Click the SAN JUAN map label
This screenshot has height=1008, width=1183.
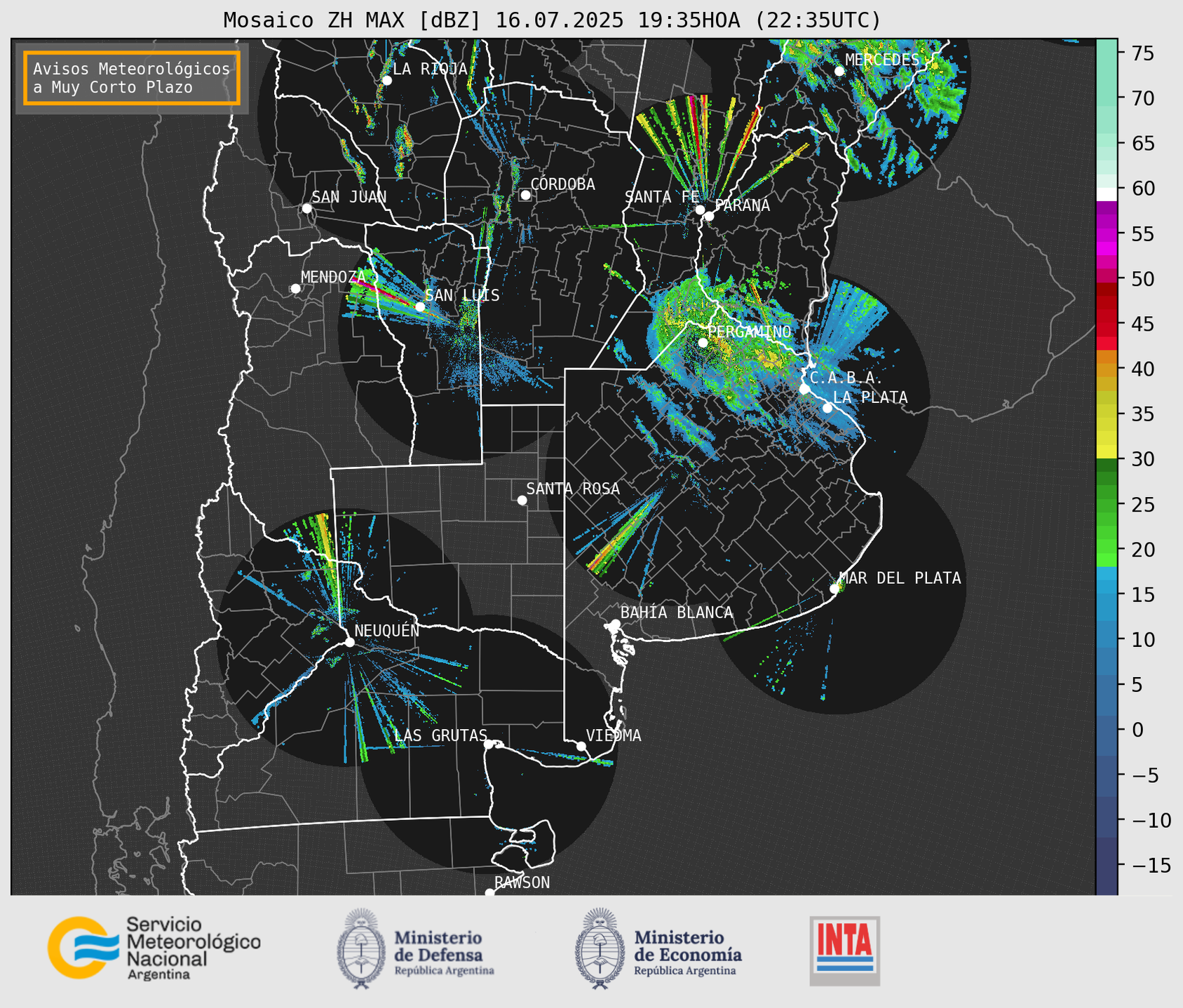click(349, 197)
